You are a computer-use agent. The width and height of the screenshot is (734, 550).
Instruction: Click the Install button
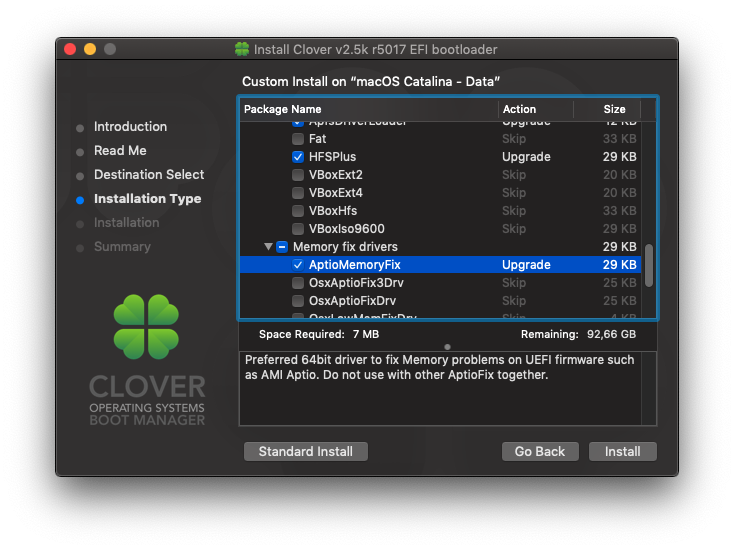coord(623,451)
